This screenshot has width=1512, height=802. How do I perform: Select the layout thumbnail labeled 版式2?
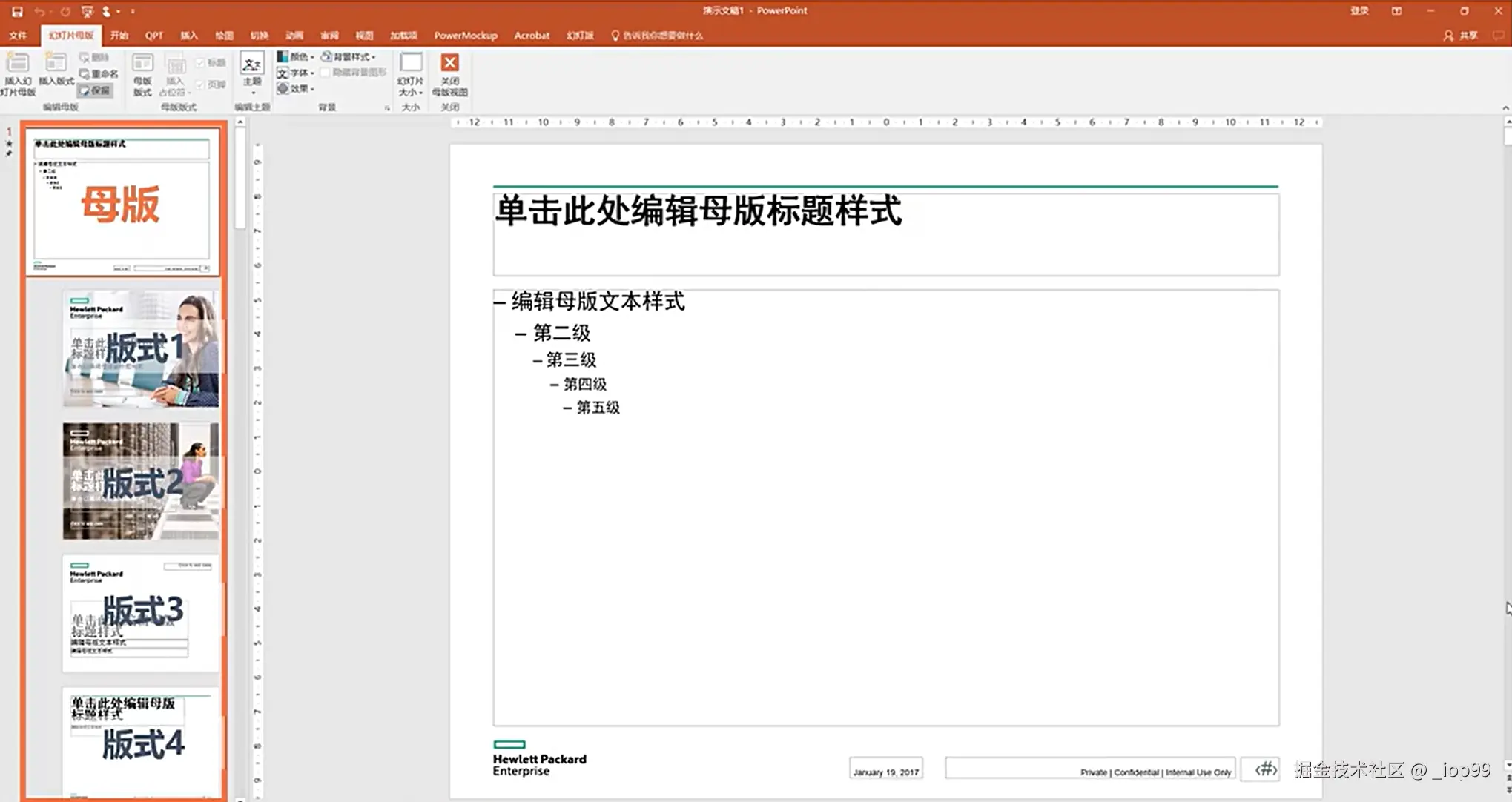(x=141, y=481)
